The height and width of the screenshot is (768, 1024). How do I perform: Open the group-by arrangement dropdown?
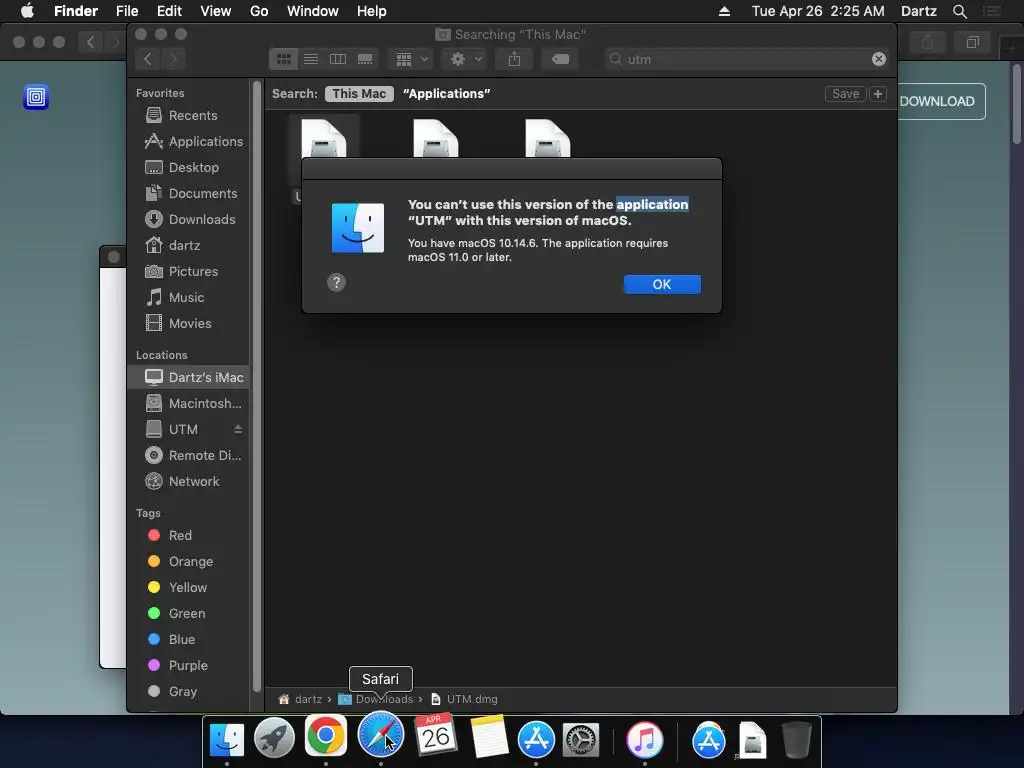click(411, 59)
